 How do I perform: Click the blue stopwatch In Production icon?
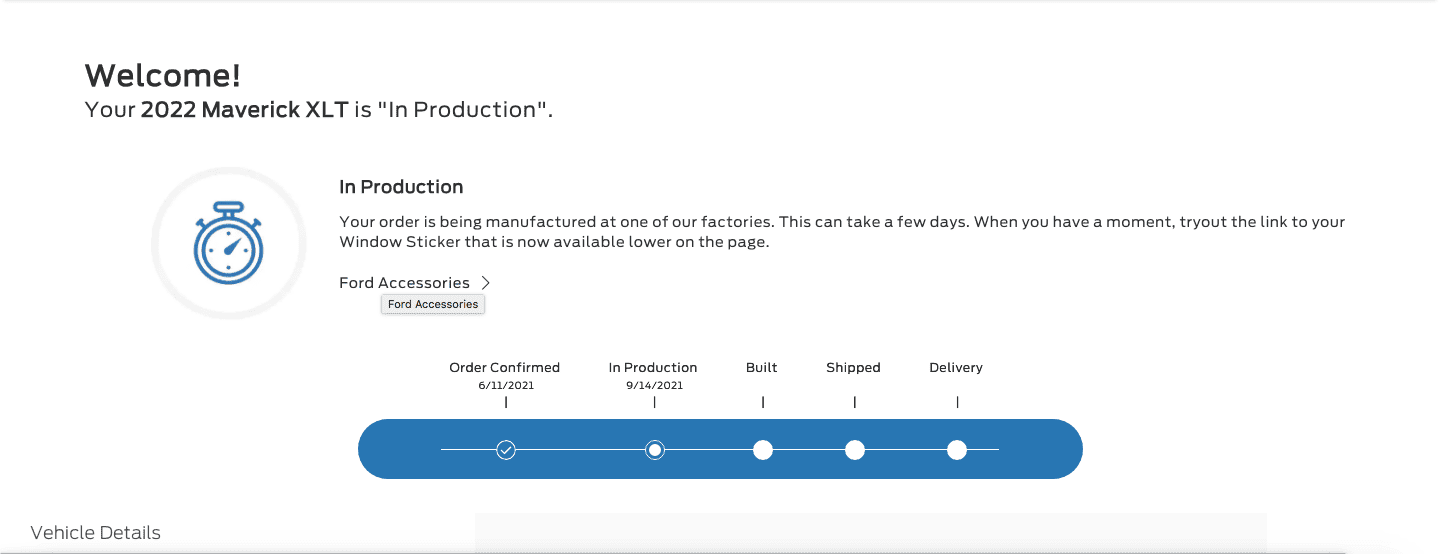[x=229, y=243]
